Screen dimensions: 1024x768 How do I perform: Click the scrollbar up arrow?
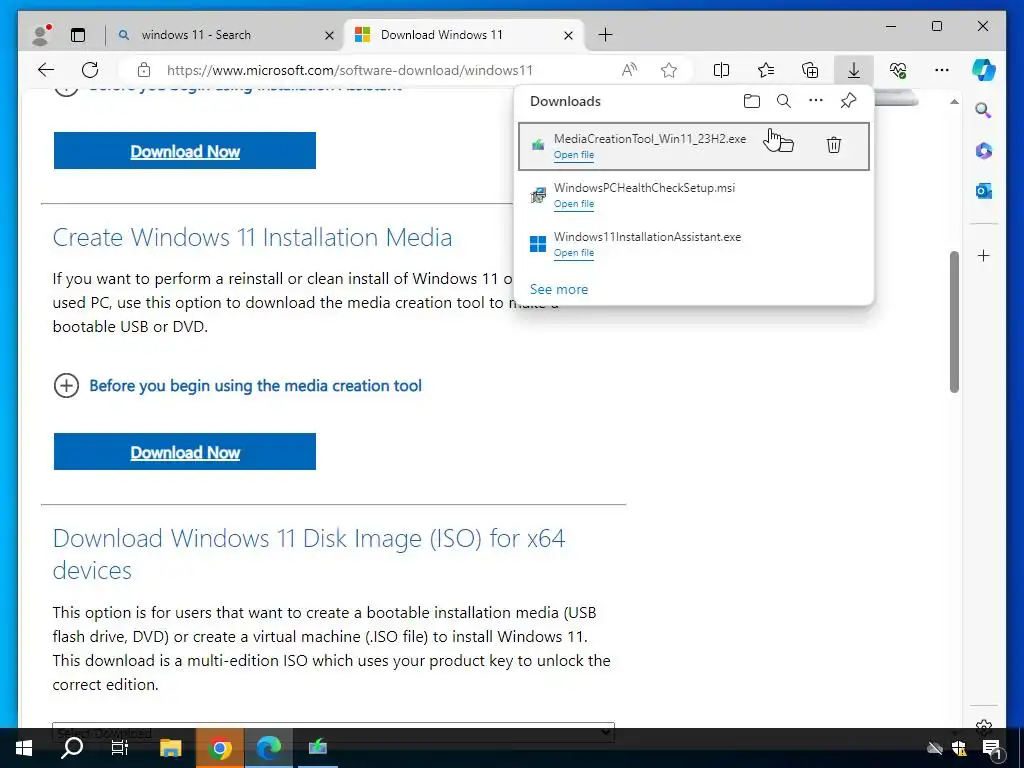click(x=954, y=102)
